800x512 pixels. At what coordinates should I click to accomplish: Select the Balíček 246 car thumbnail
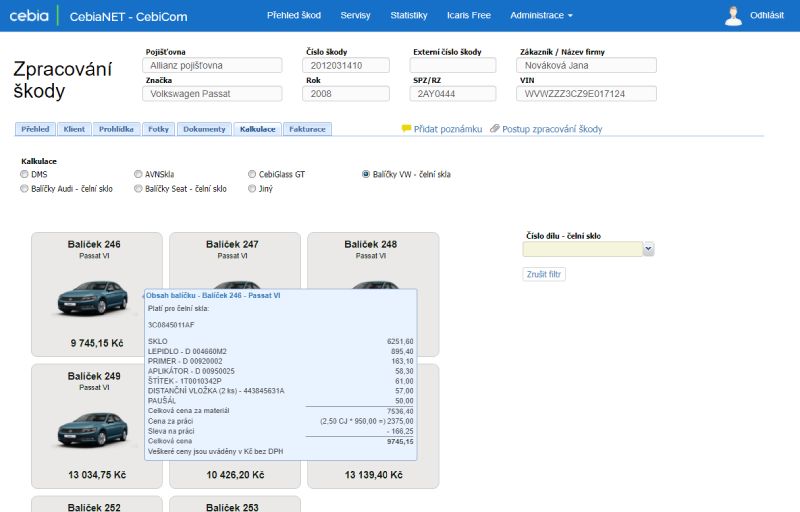pos(93,298)
